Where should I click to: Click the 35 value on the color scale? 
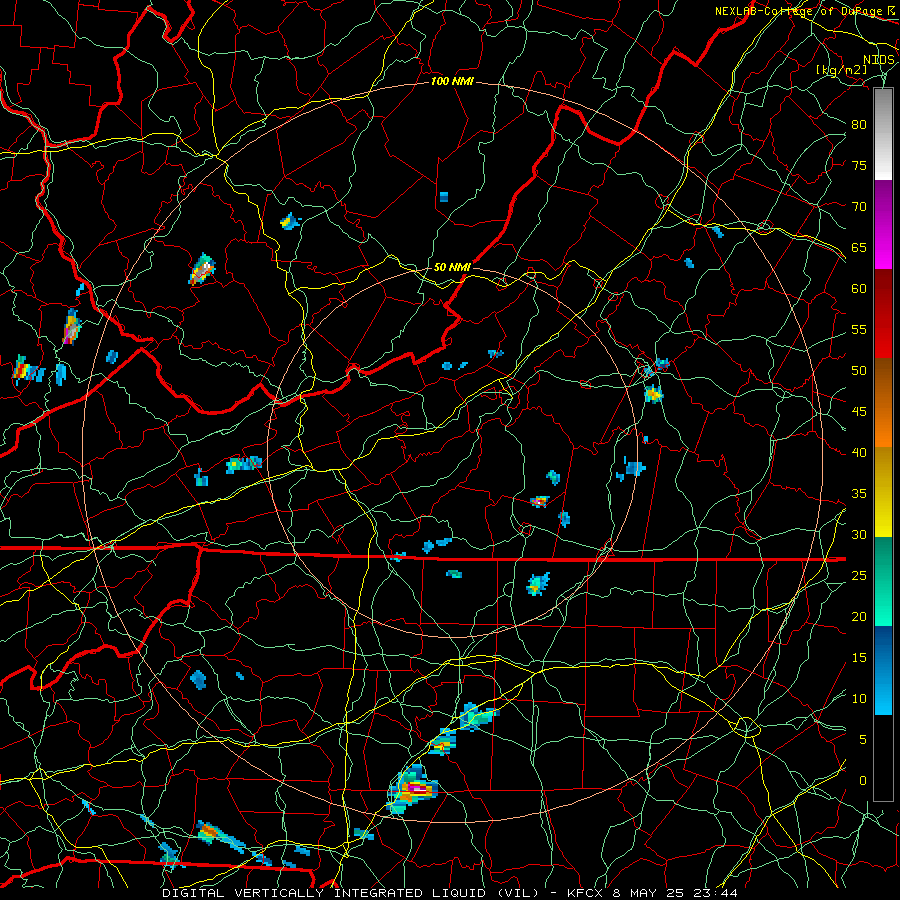pyautogui.click(x=859, y=494)
